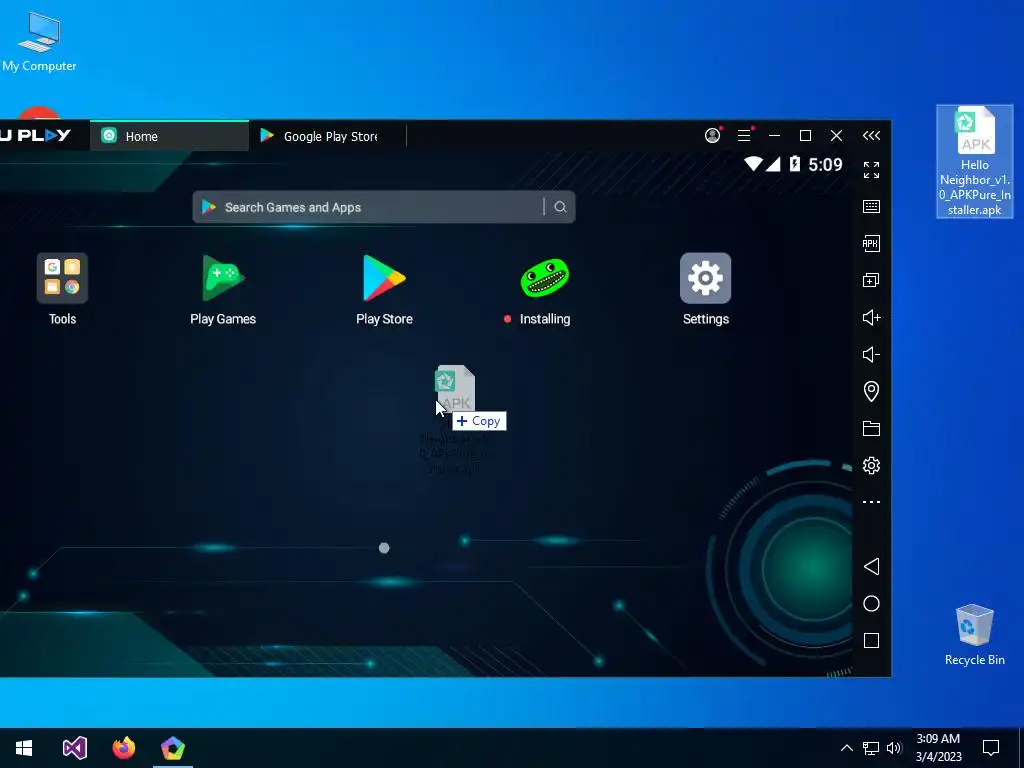Open Windows notification center icon
Viewport: 1024px width, 768px height.
pos(991,748)
